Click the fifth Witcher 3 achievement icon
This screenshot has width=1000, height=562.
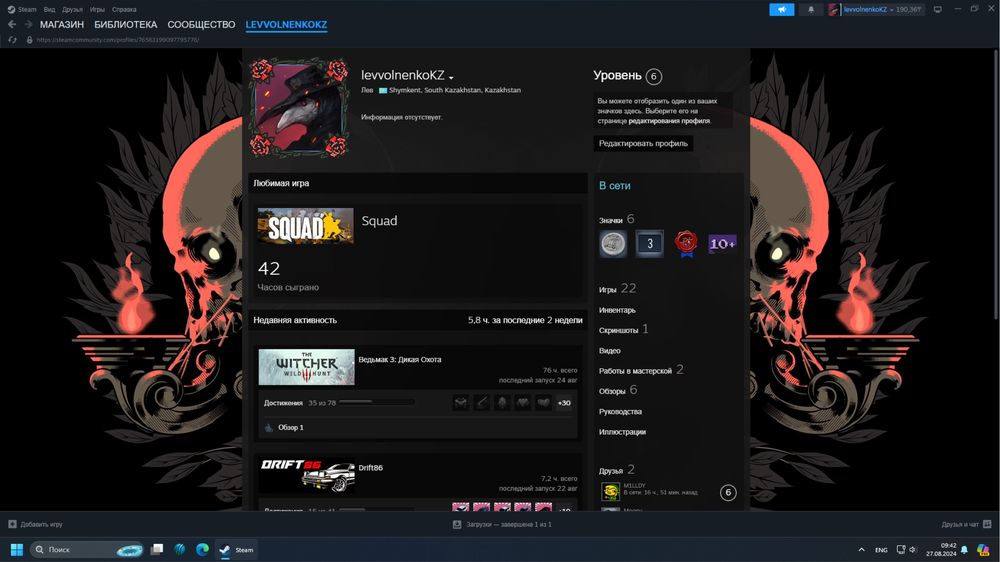(543, 403)
